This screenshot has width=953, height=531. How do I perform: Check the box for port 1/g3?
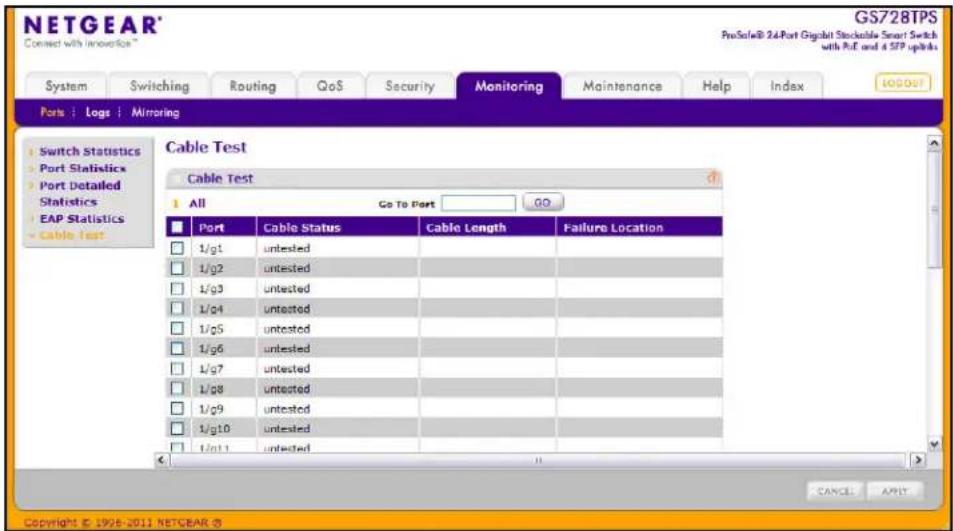pyautogui.click(x=177, y=289)
